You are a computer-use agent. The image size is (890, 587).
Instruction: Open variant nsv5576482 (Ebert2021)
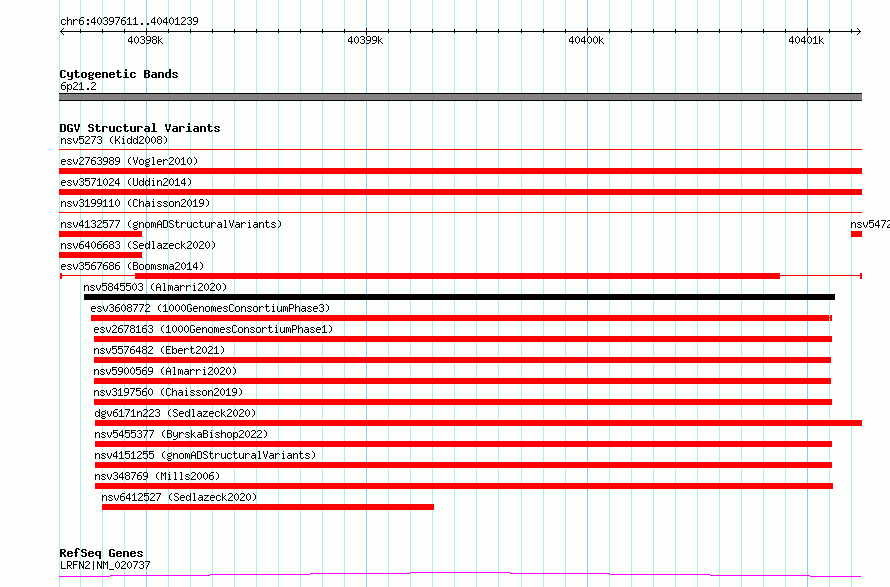[159, 350]
